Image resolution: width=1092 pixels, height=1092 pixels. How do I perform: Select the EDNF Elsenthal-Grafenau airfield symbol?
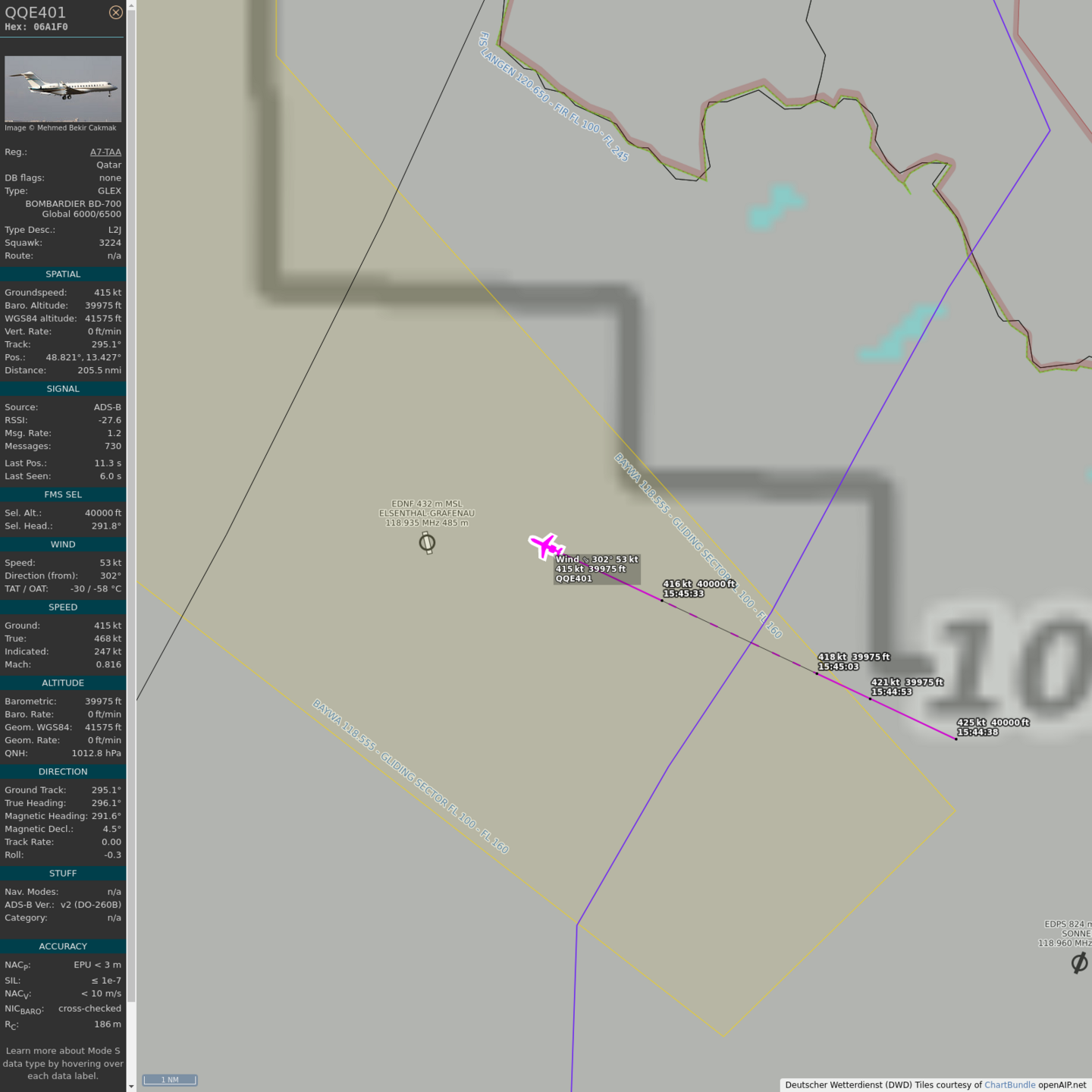[x=427, y=542]
